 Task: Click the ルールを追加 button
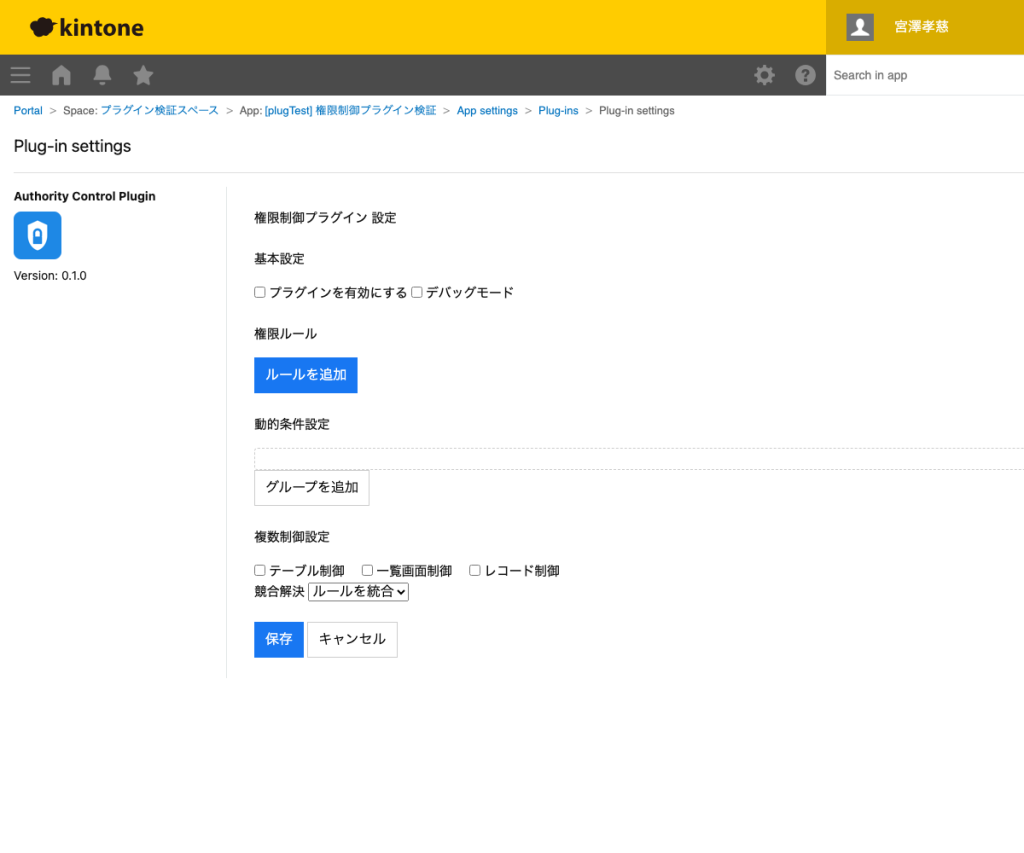[x=305, y=375]
